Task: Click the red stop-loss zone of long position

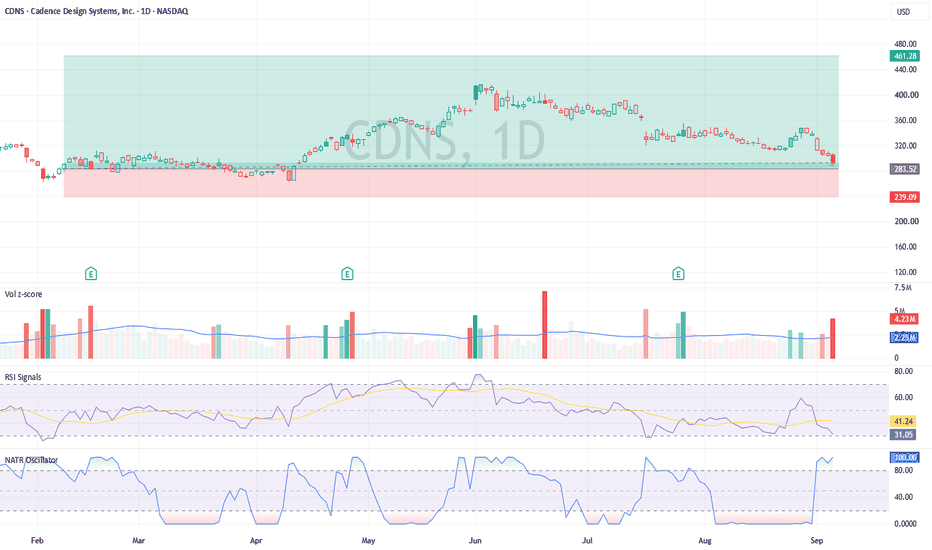Action: tap(451, 183)
